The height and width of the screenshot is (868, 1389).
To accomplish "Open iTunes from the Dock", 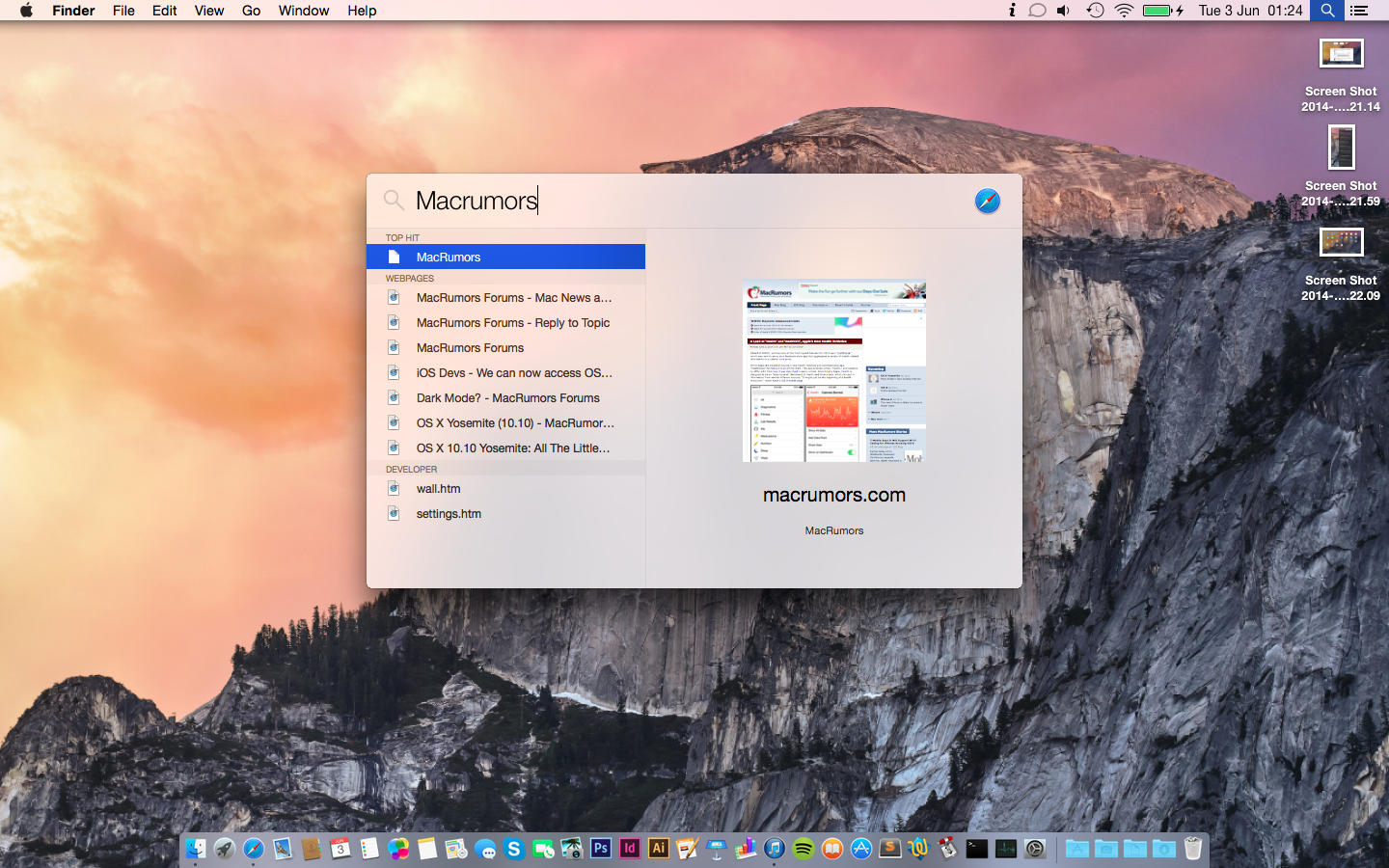I will coord(775,849).
